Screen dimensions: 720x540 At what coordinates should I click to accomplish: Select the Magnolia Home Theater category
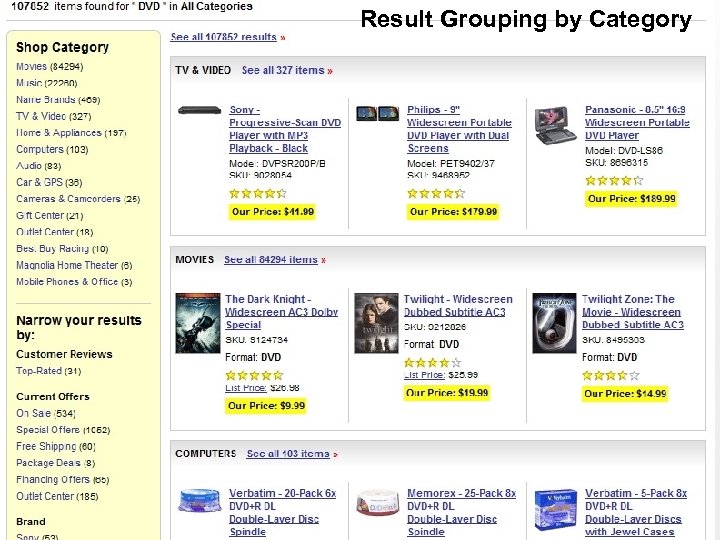(67, 265)
